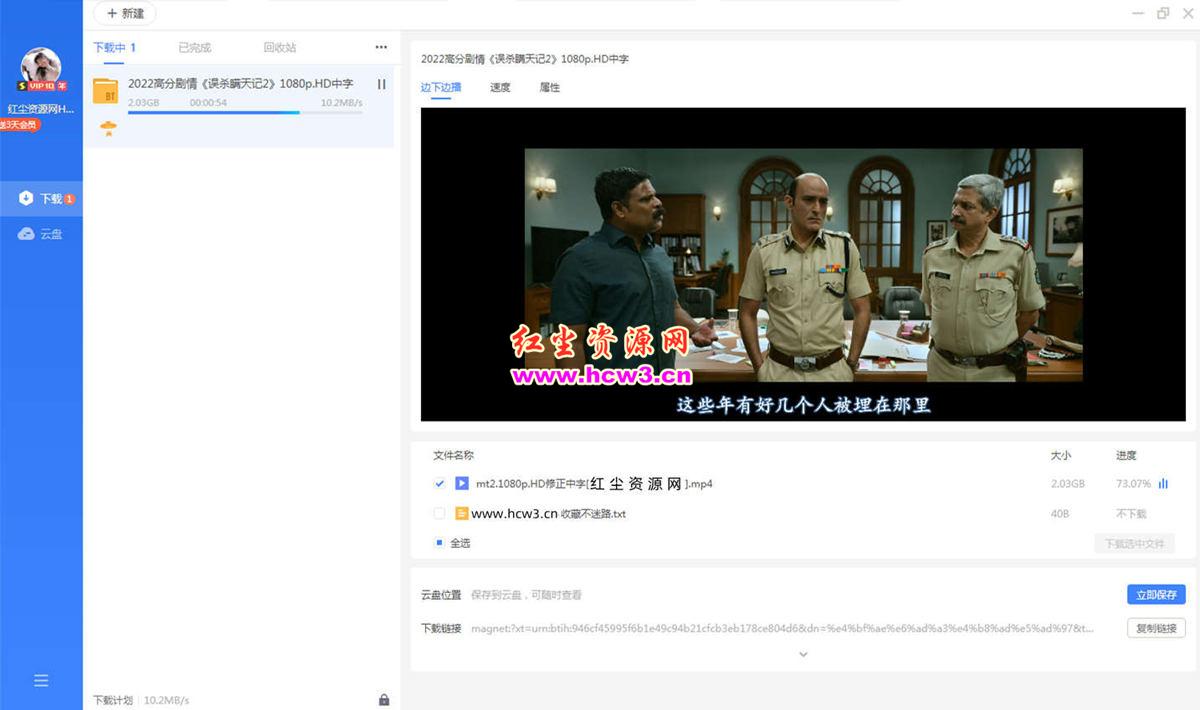Click the 大小 column header
This screenshot has width=1200, height=710.
click(1060, 456)
